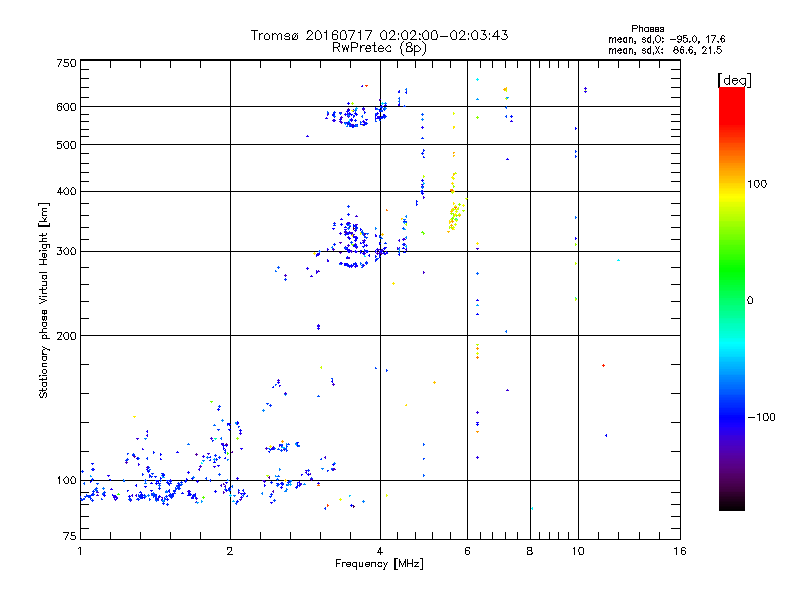Viewport: 800px width, 600px height.
Task: Click the '-100' color bar tick label
Action: [x=762, y=417]
